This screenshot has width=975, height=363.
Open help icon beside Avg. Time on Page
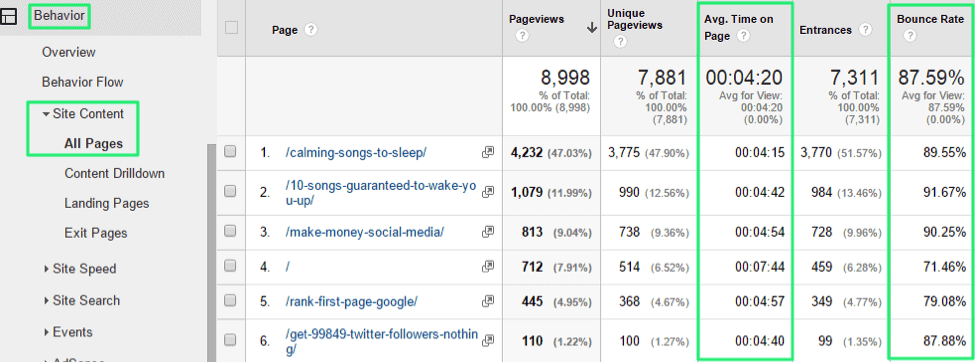[x=742, y=36]
